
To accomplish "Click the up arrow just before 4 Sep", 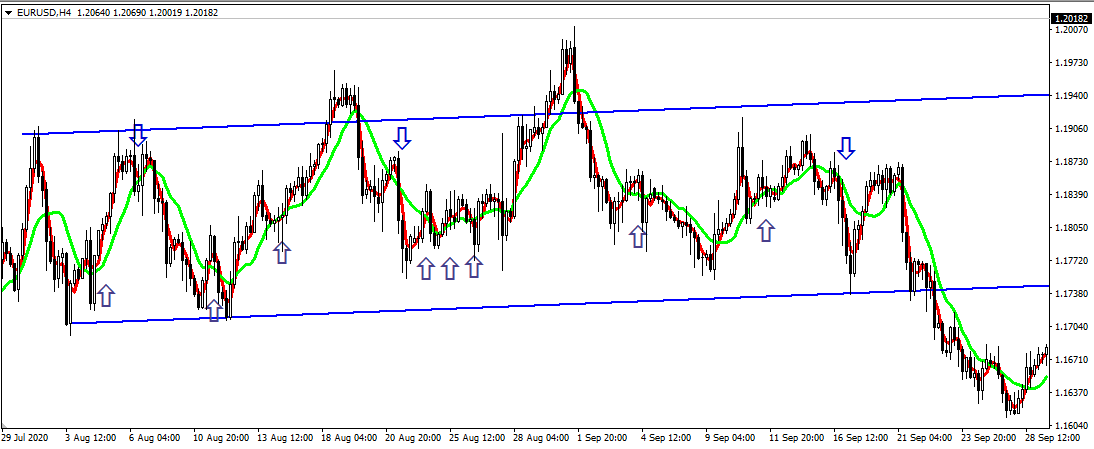I will coord(638,237).
